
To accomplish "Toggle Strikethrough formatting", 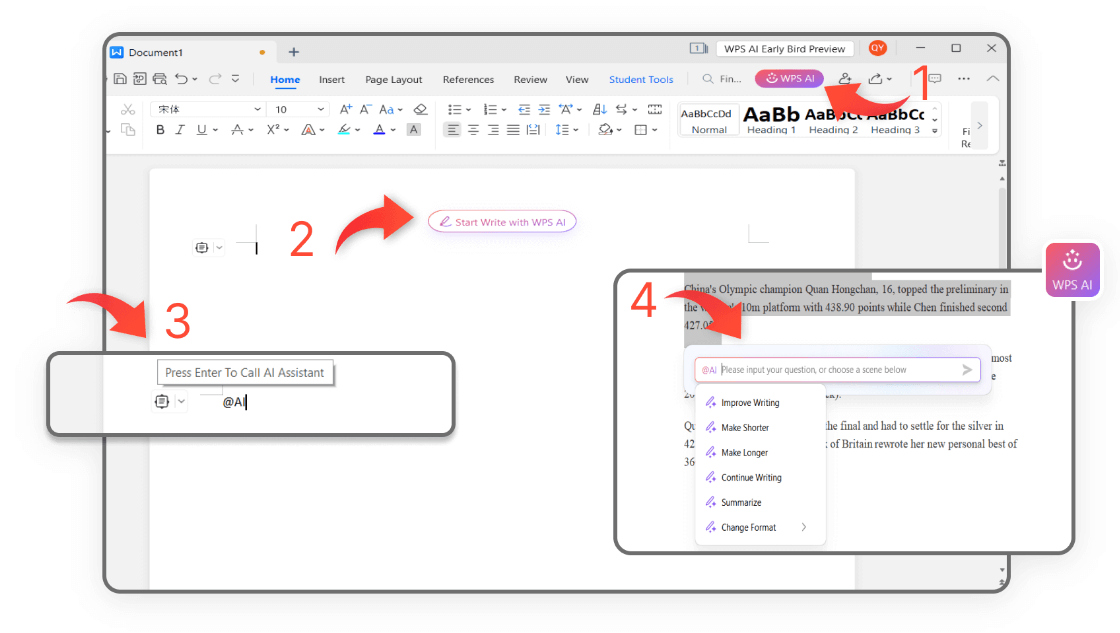I will tap(237, 129).
